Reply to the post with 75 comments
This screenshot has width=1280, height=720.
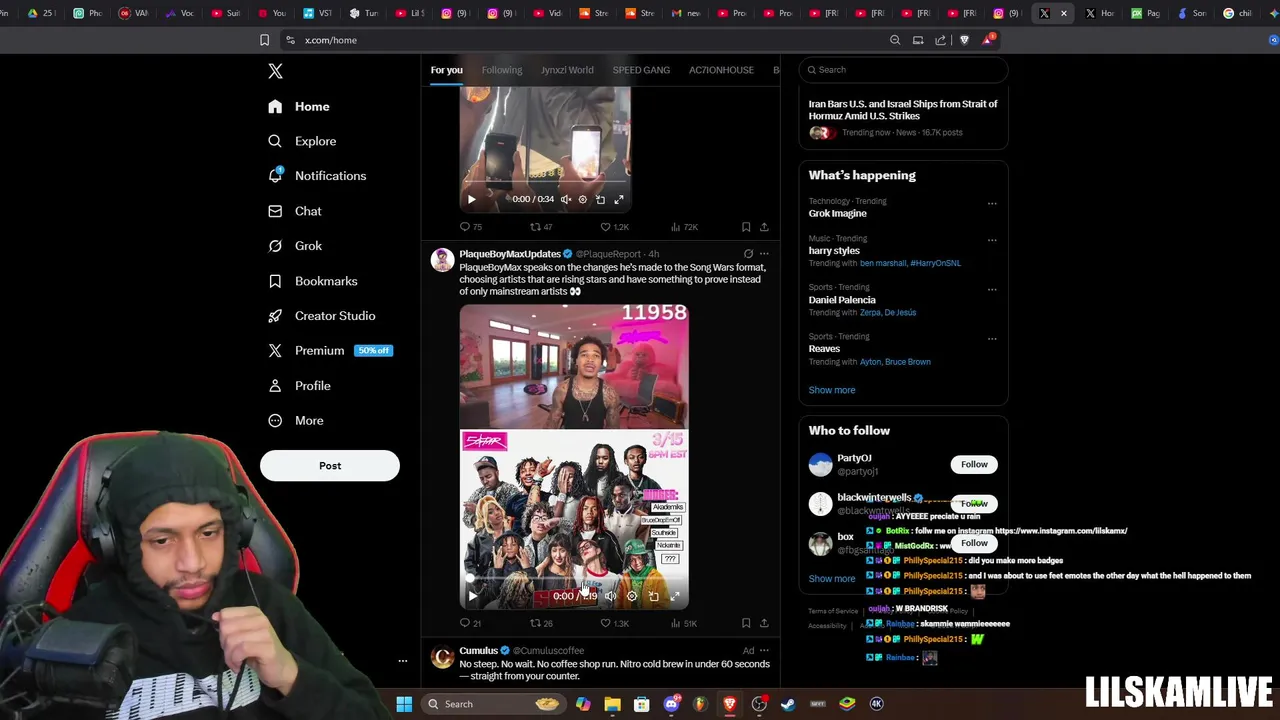point(470,227)
